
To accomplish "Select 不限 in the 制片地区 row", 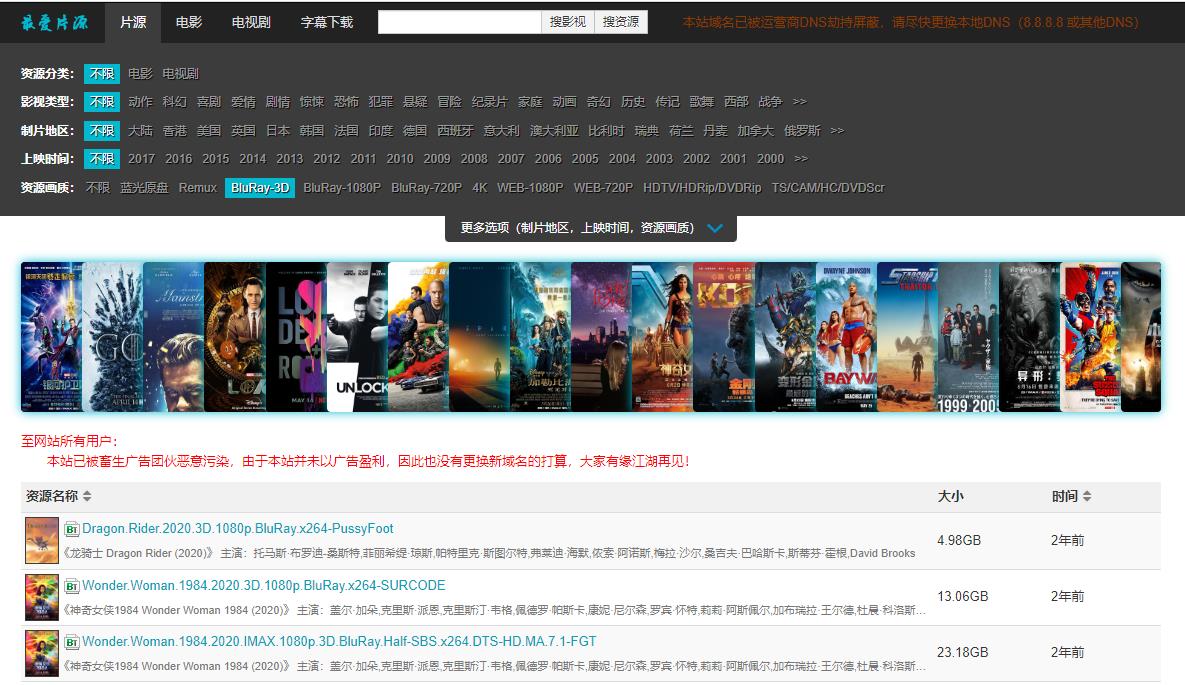I will (x=102, y=130).
